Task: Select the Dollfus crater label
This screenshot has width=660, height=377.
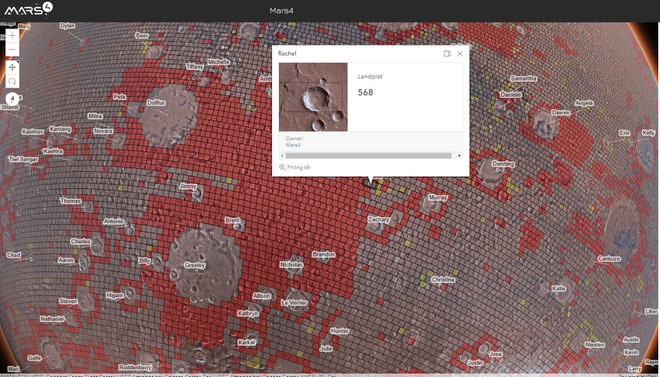Action: pyautogui.click(x=156, y=103)
